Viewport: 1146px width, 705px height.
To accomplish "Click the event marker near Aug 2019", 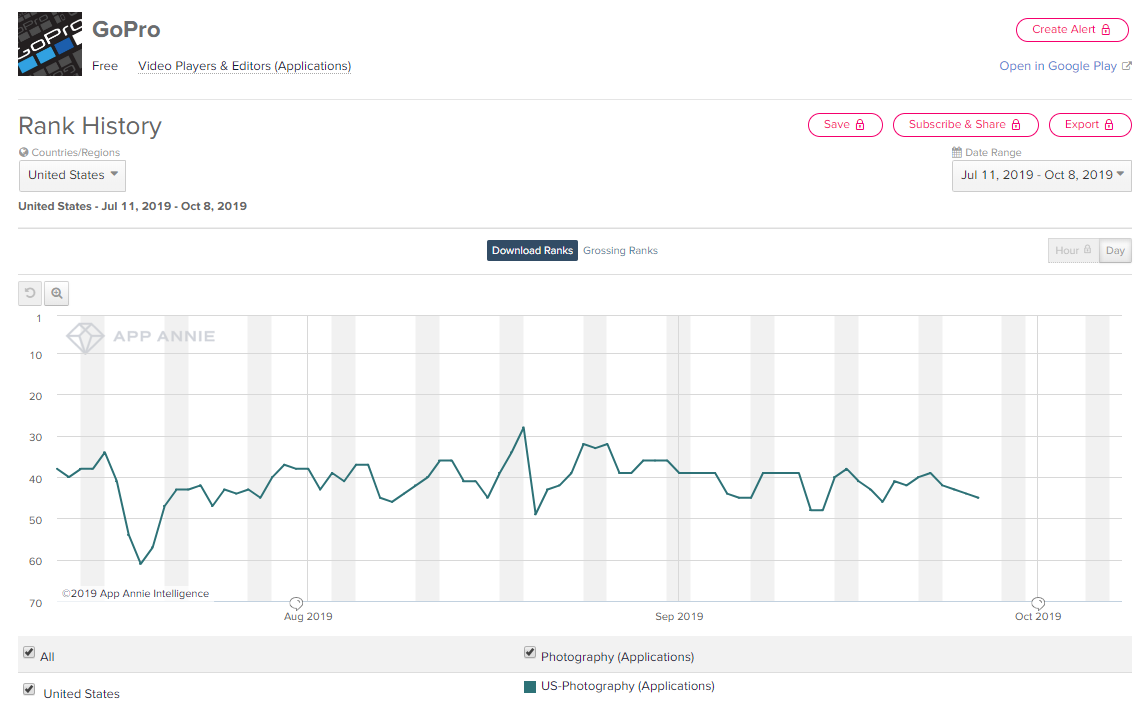I will pyautogui.click(x=296, y=603).
